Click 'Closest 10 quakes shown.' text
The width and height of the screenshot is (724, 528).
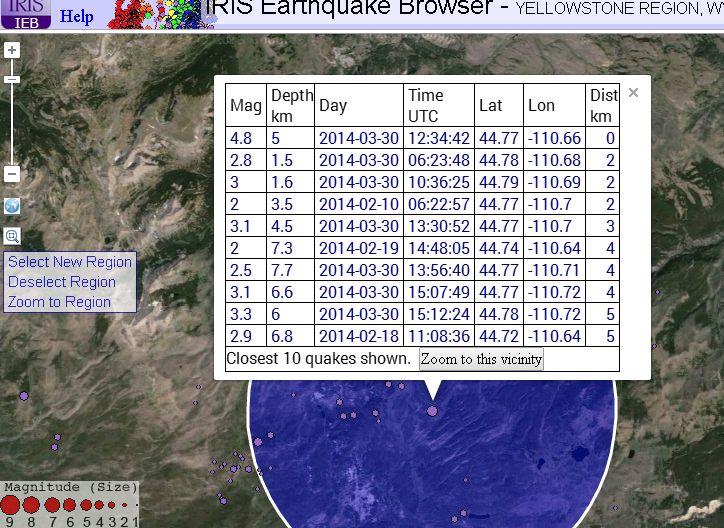[x=319, y=359]
